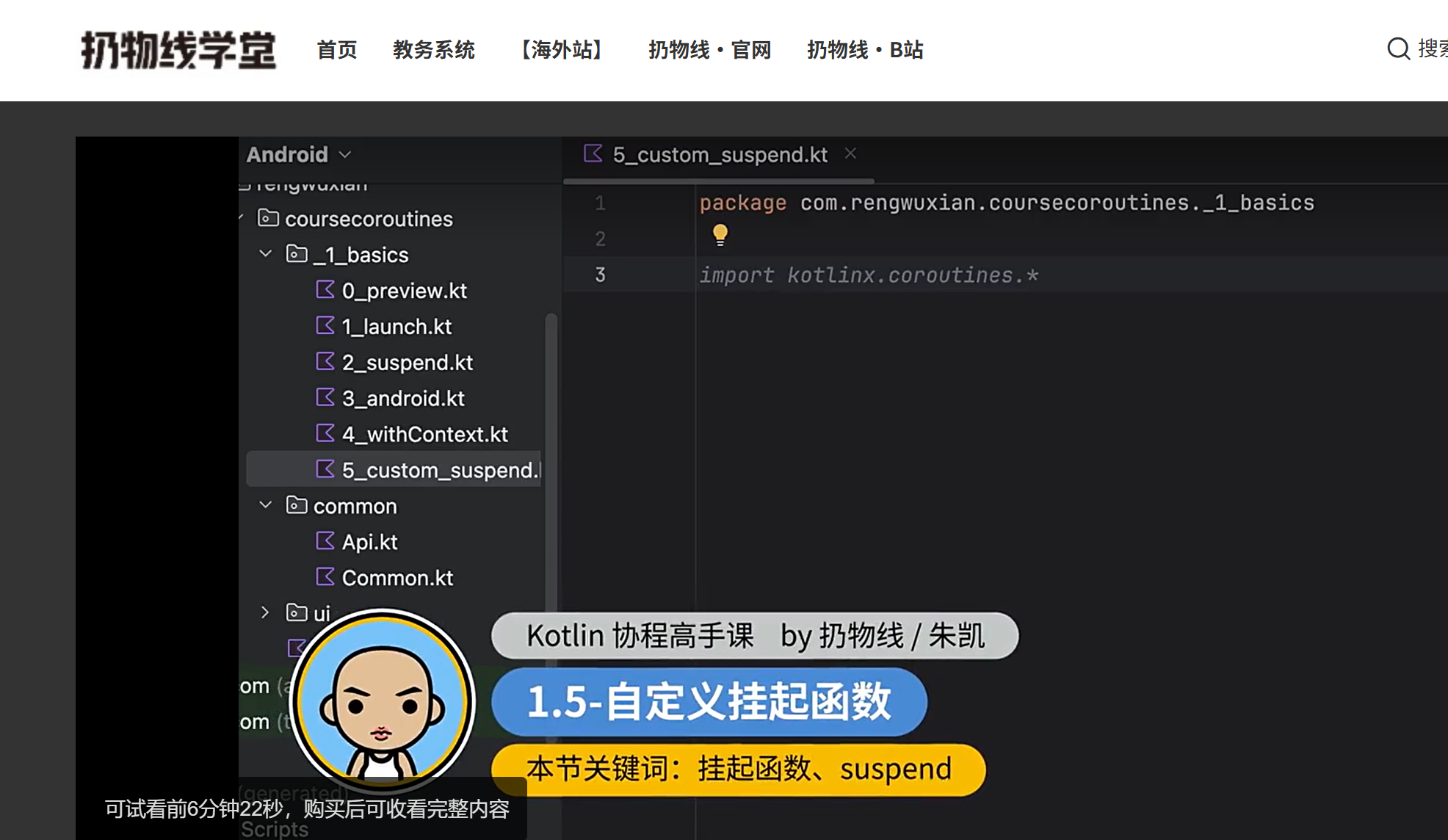Click the 1.5-自定义挂起函数 title banner
This screenshot has height=840, width=1448.
coord(709,702)
